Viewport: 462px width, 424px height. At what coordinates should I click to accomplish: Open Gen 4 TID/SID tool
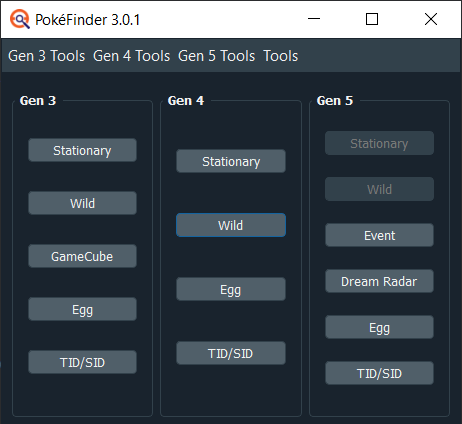click(x=231, y=353)
